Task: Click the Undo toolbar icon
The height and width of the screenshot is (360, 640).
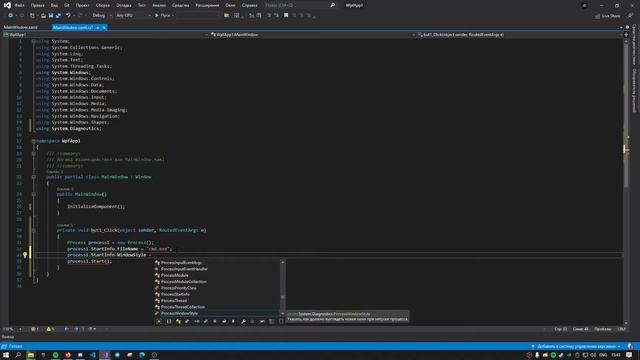Action: 68,15
